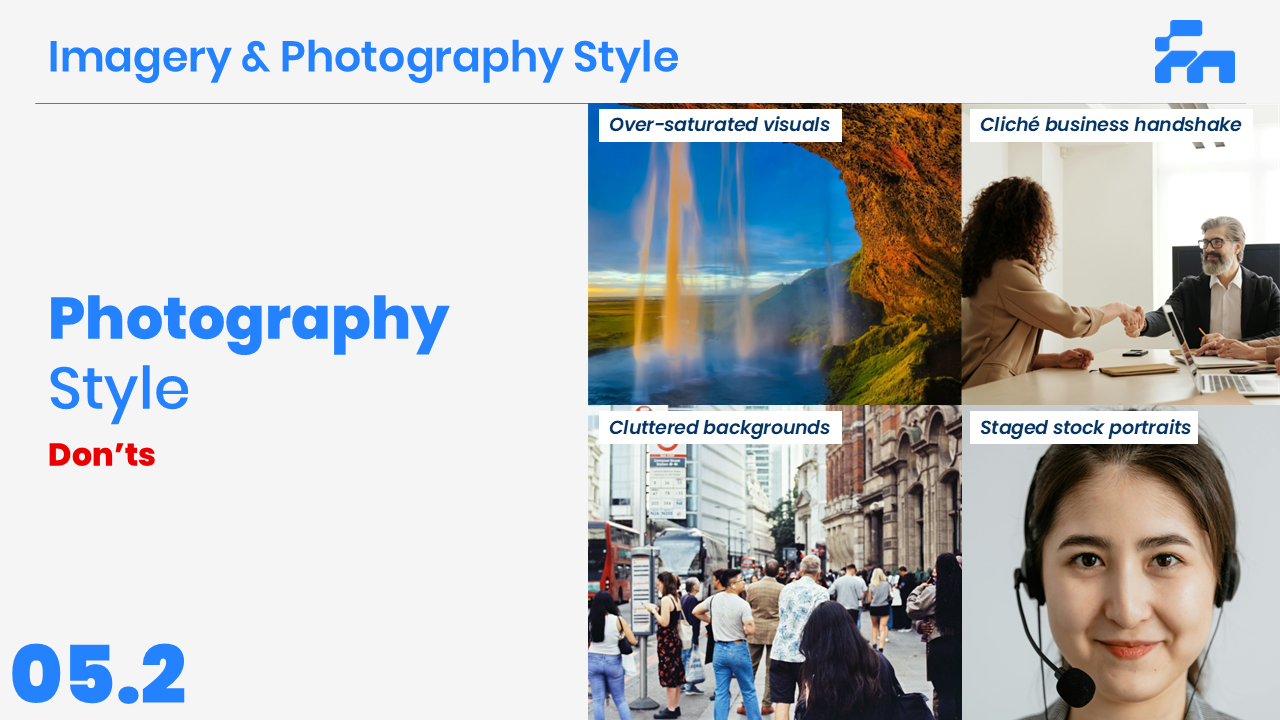Image resolution: width=1280 pixels, height=720 pixels.
Task: Select the 'Style' subtitle text
Action: (118, 389)
